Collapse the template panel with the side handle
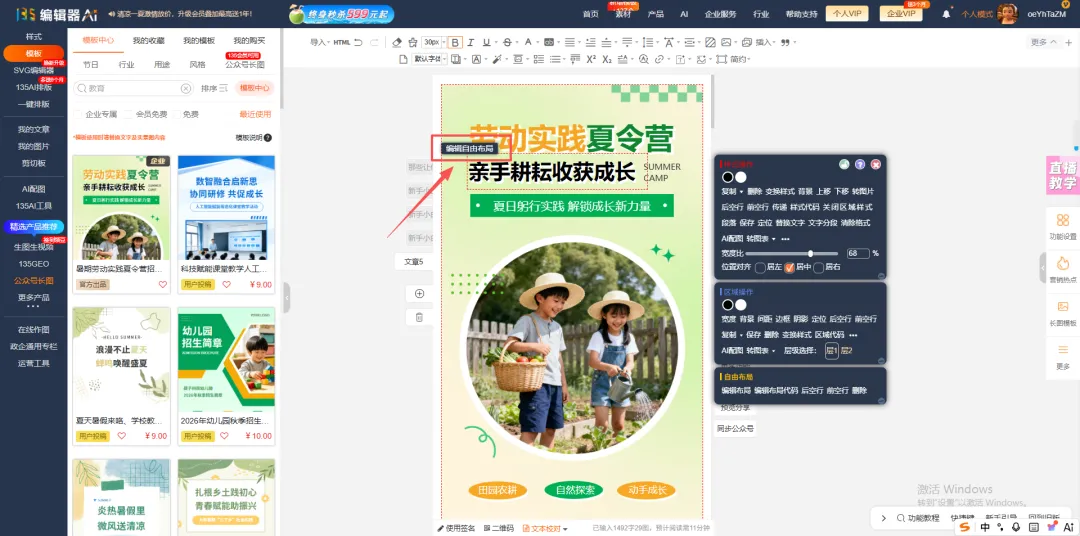 pos(287,298)
